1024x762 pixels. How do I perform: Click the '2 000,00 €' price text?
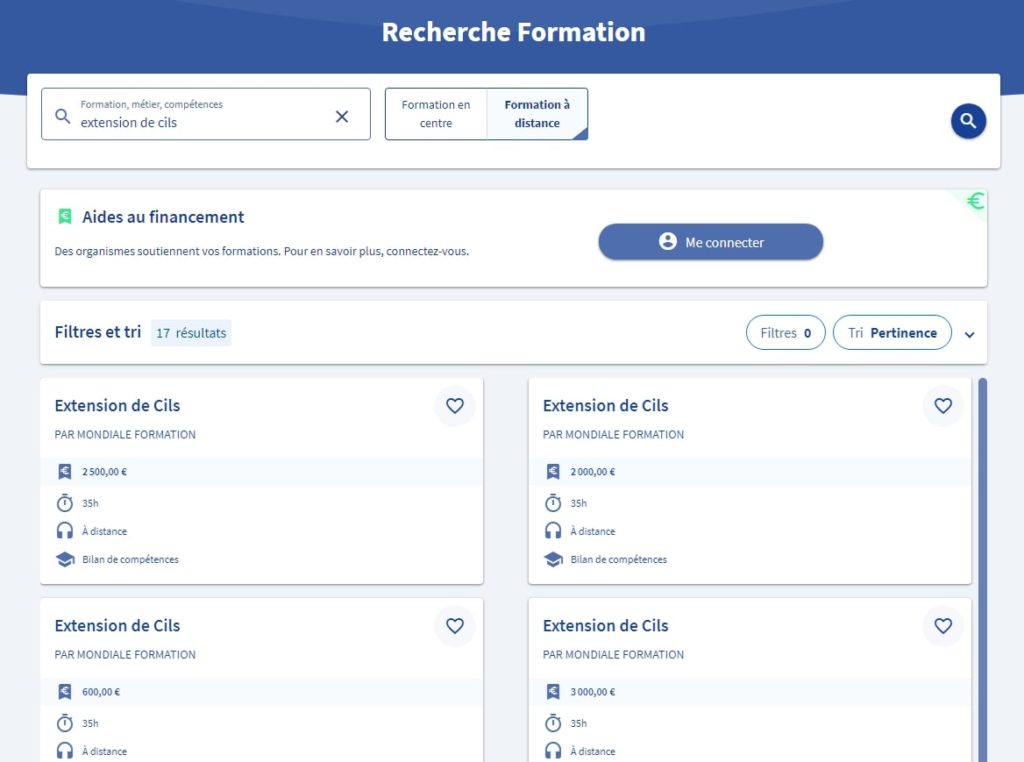(593, 471)
